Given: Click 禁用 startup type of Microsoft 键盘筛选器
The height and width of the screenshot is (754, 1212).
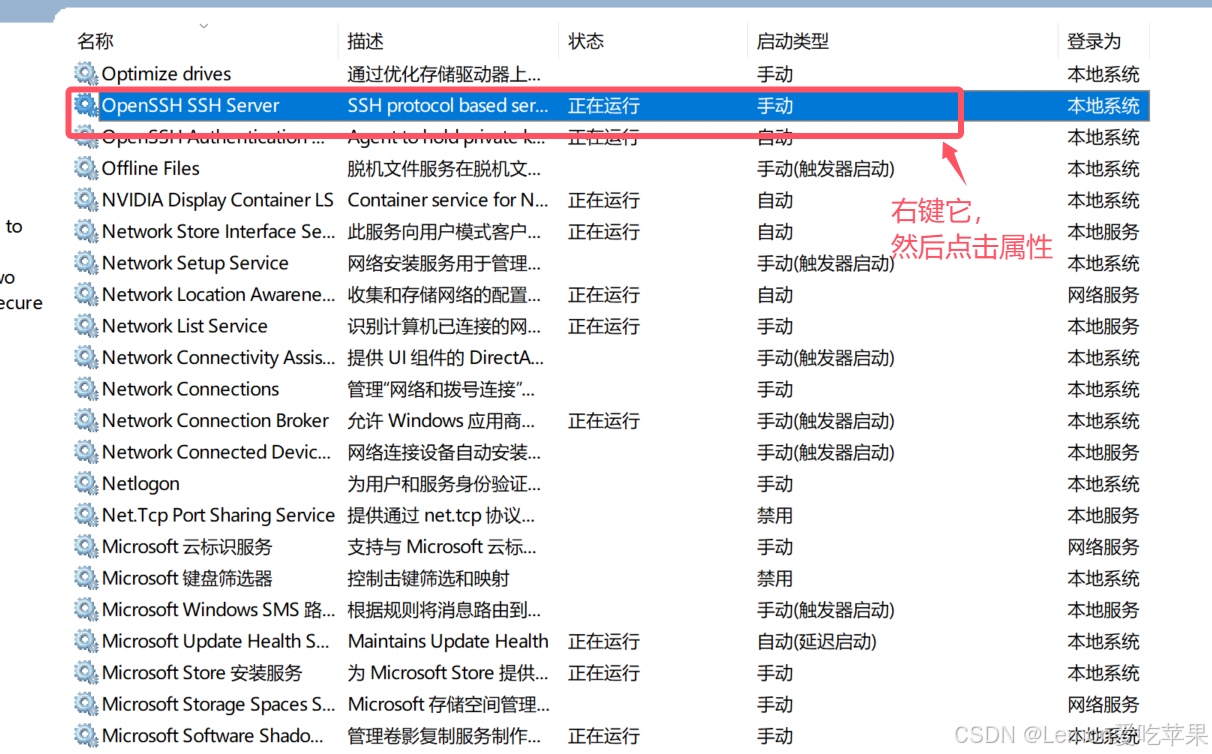Looking at the screenshot, I should point(775,578).
